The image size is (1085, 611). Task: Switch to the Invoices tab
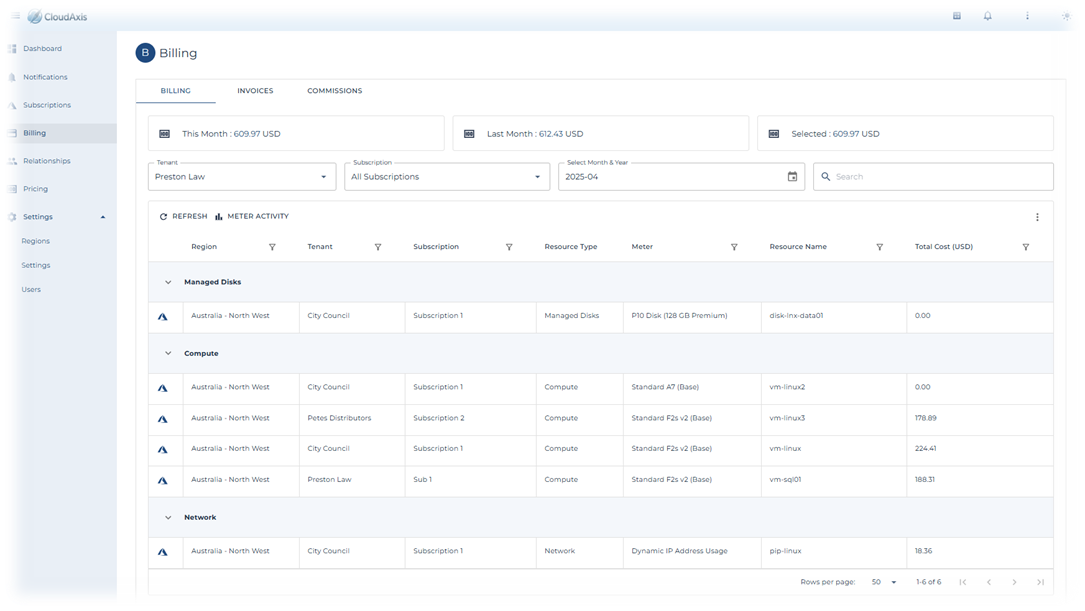tap(255, 91)
